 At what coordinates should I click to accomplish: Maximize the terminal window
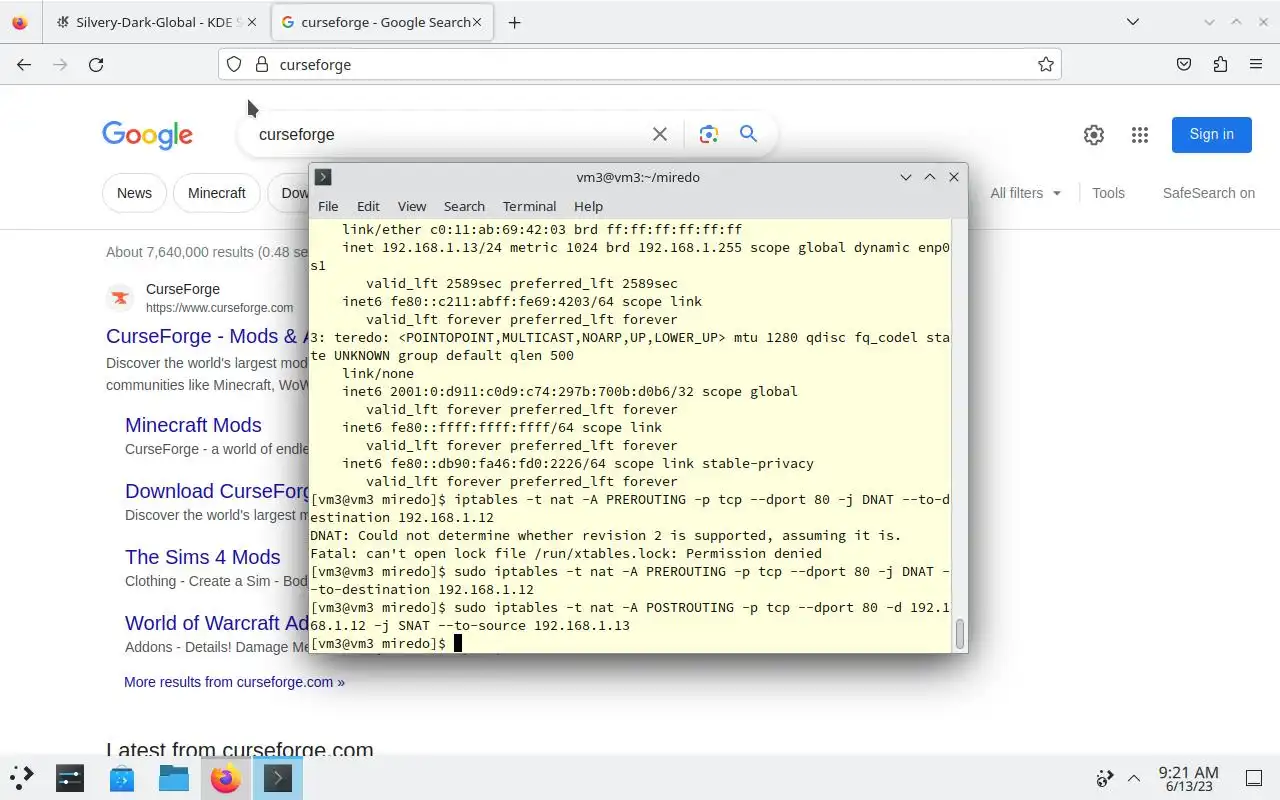point(930,177)
